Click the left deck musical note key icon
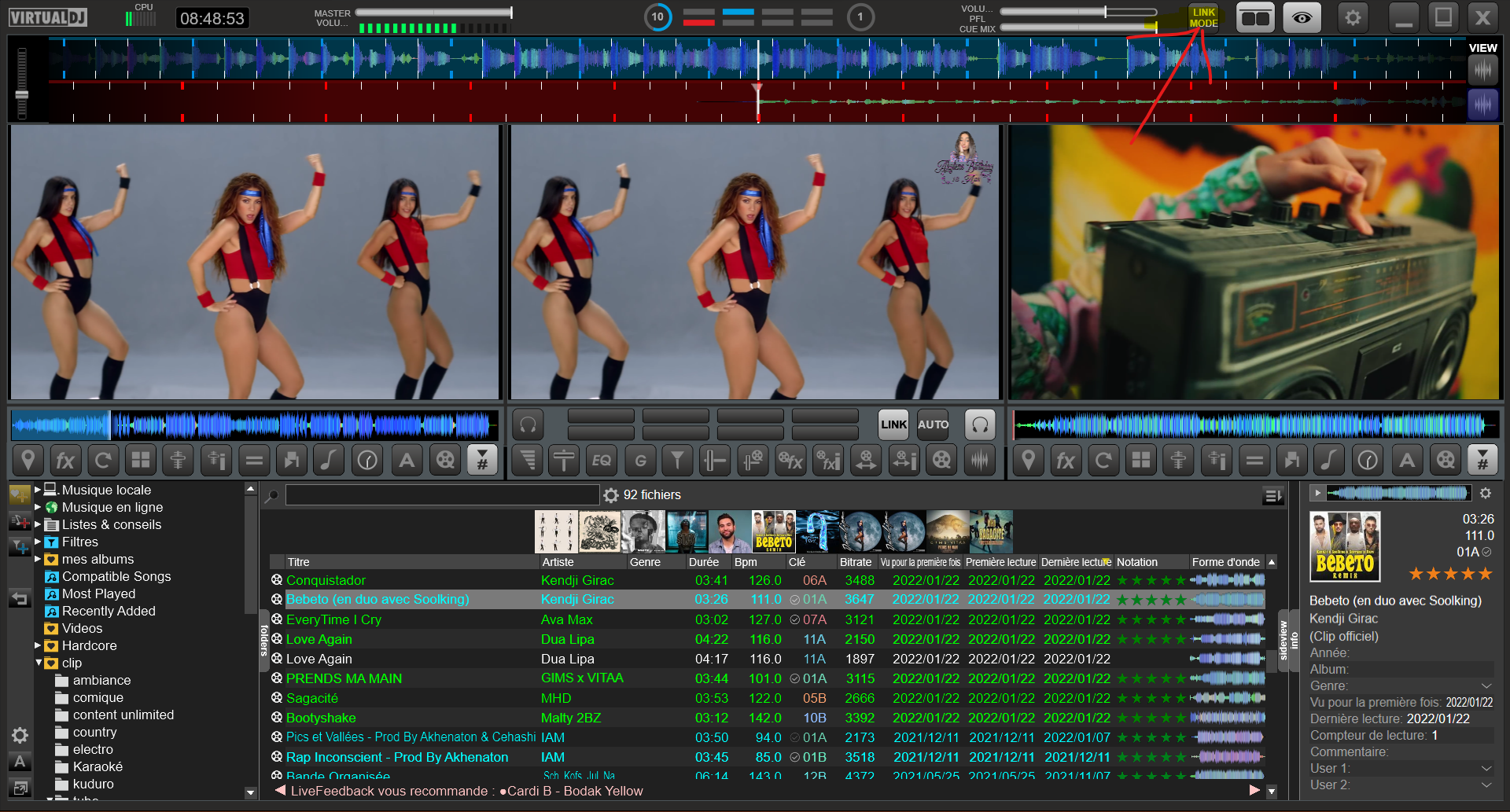Viewport: 1510px width, 812px height. click(x=330, y=461)
